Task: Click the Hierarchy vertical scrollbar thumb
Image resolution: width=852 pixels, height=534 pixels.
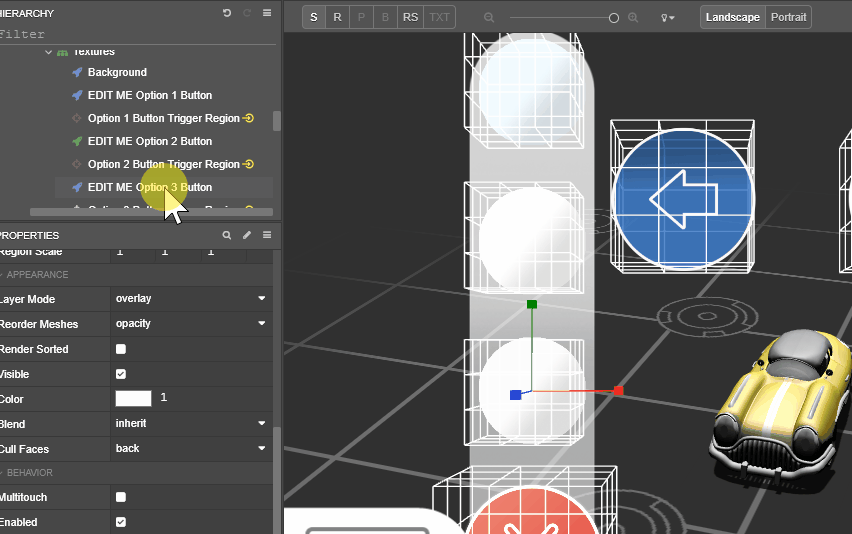Action: point(277,121)
